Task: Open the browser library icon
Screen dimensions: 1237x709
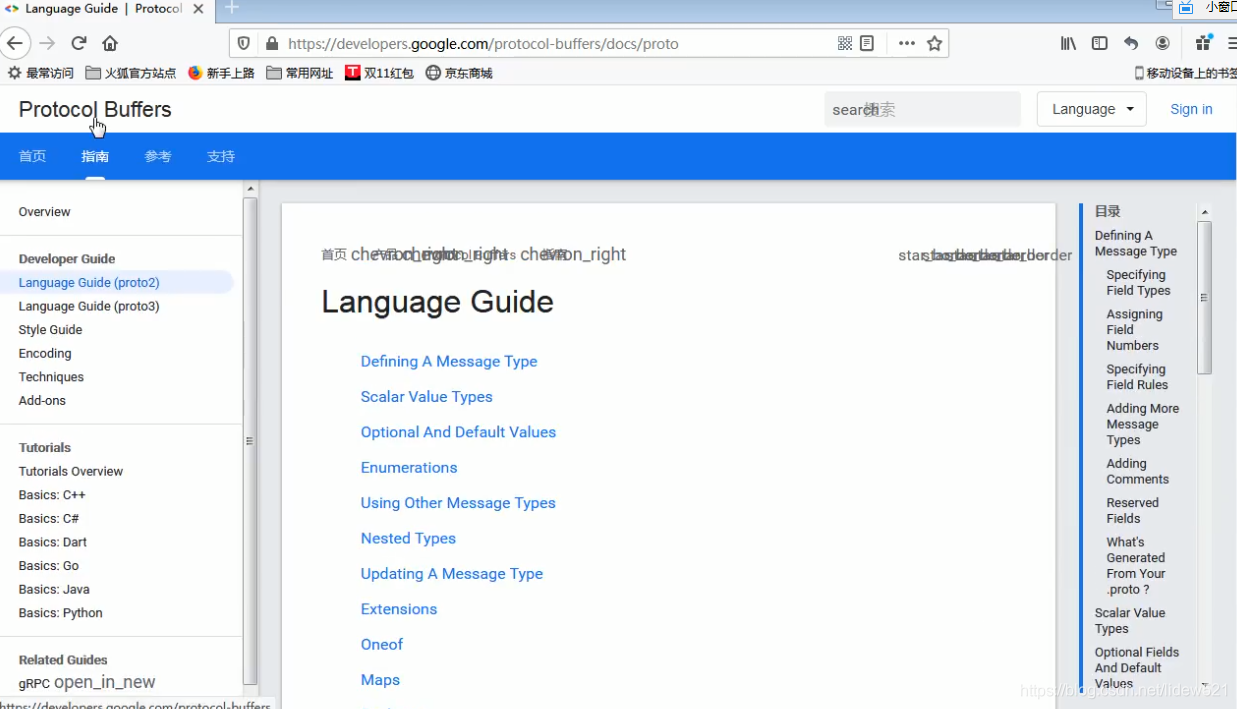Action: [x=1069, y=43]
